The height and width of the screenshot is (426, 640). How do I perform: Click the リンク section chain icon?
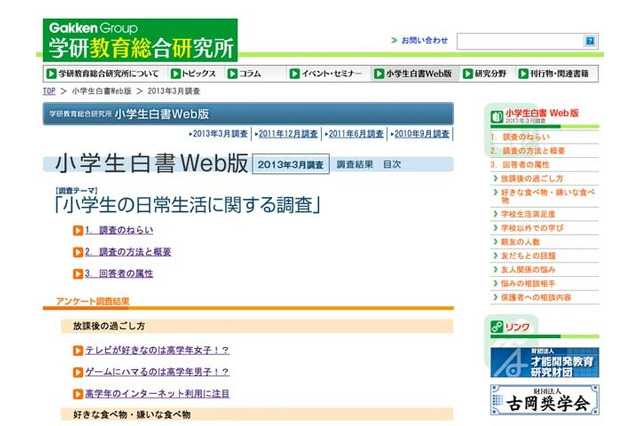497,327
